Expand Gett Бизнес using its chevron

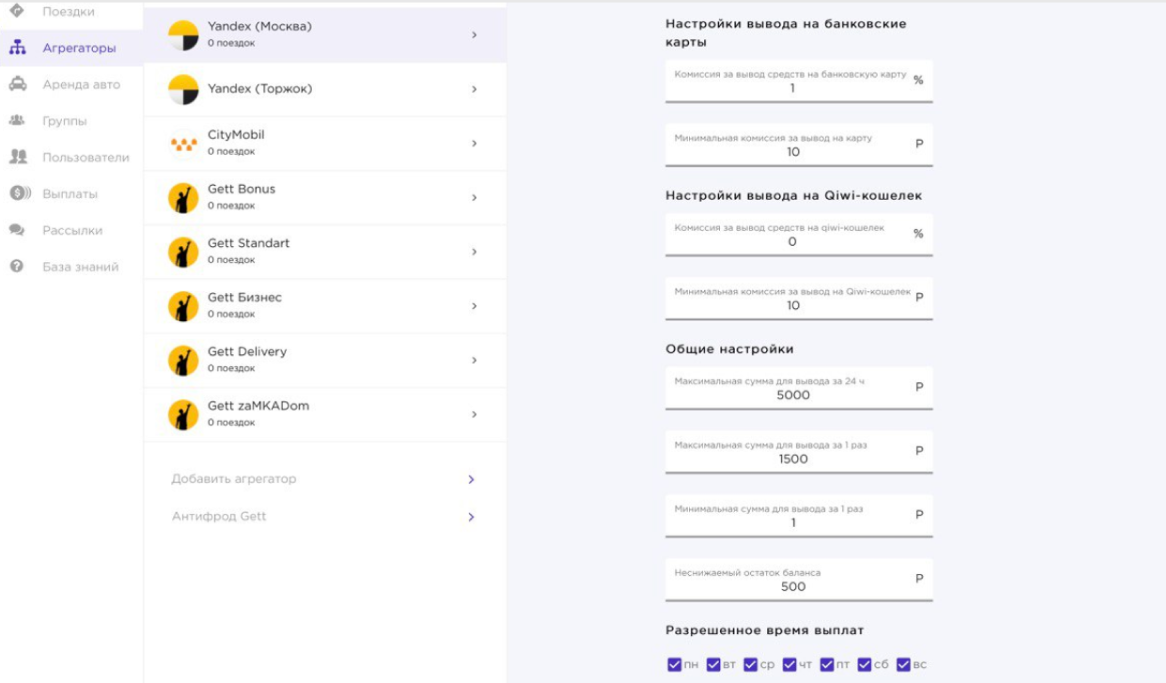(474, 306)
